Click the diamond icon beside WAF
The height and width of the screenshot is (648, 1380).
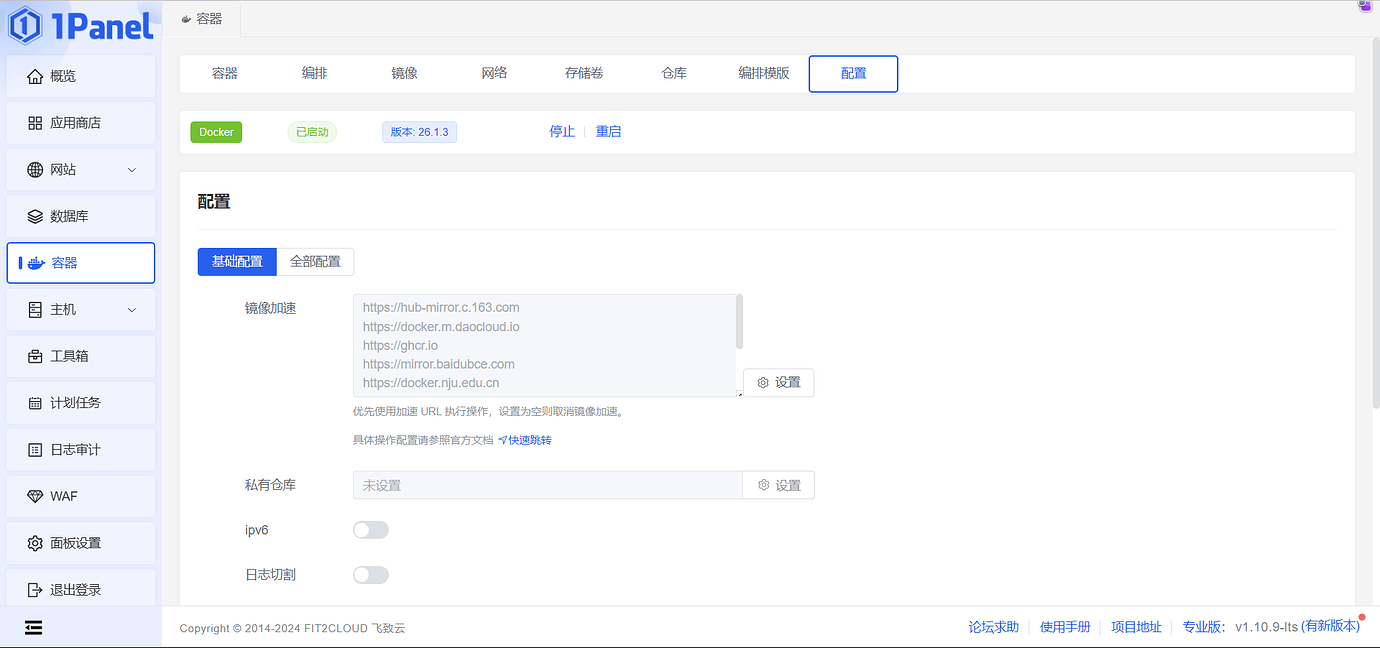35,496
